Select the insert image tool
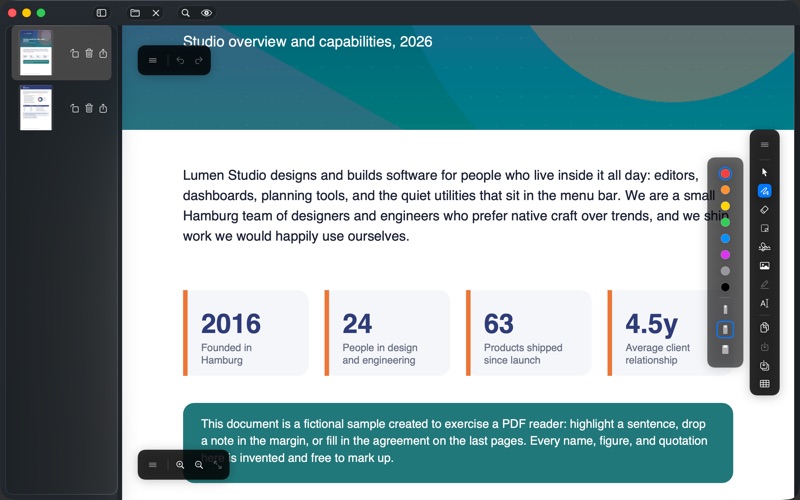This screenshot has height=500, width=800. (x=764, y=266)
